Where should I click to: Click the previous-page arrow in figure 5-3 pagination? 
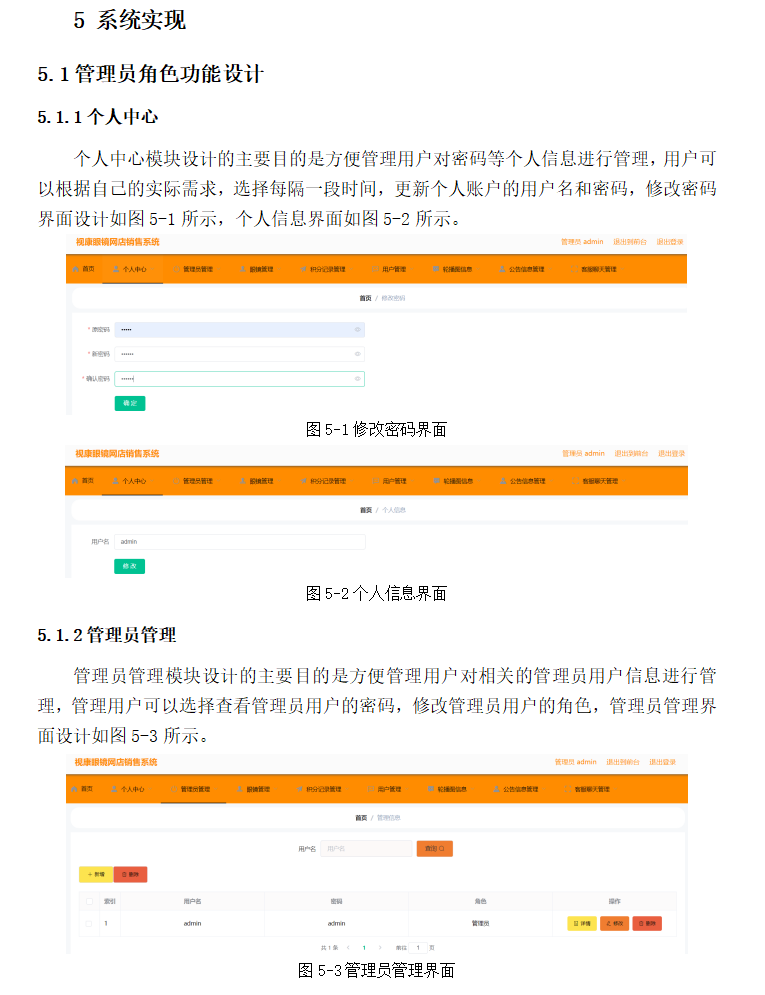tap(348, 947)
